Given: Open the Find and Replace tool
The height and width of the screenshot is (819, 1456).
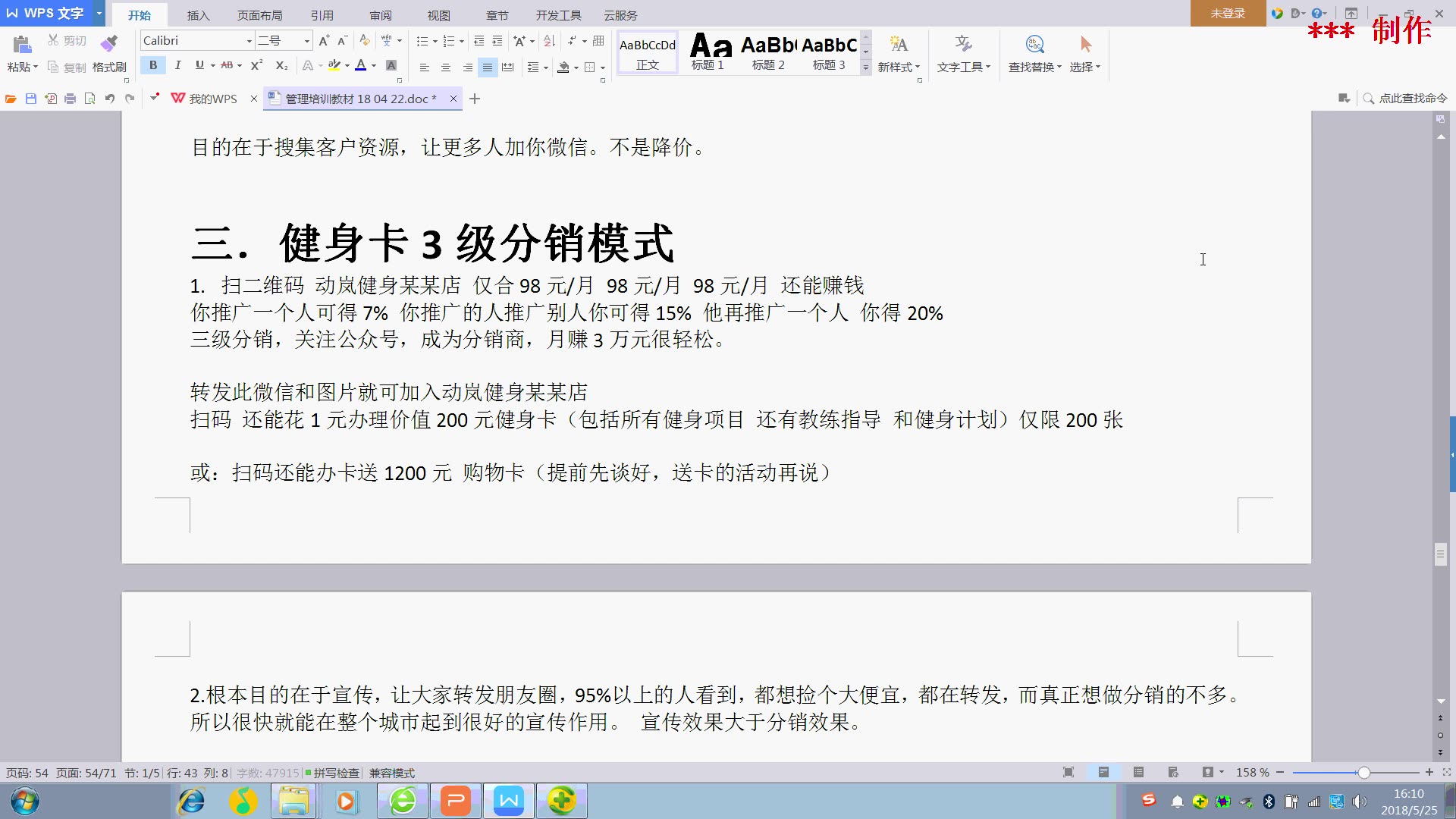Looking at the screenshot, I should [1034, 53].
